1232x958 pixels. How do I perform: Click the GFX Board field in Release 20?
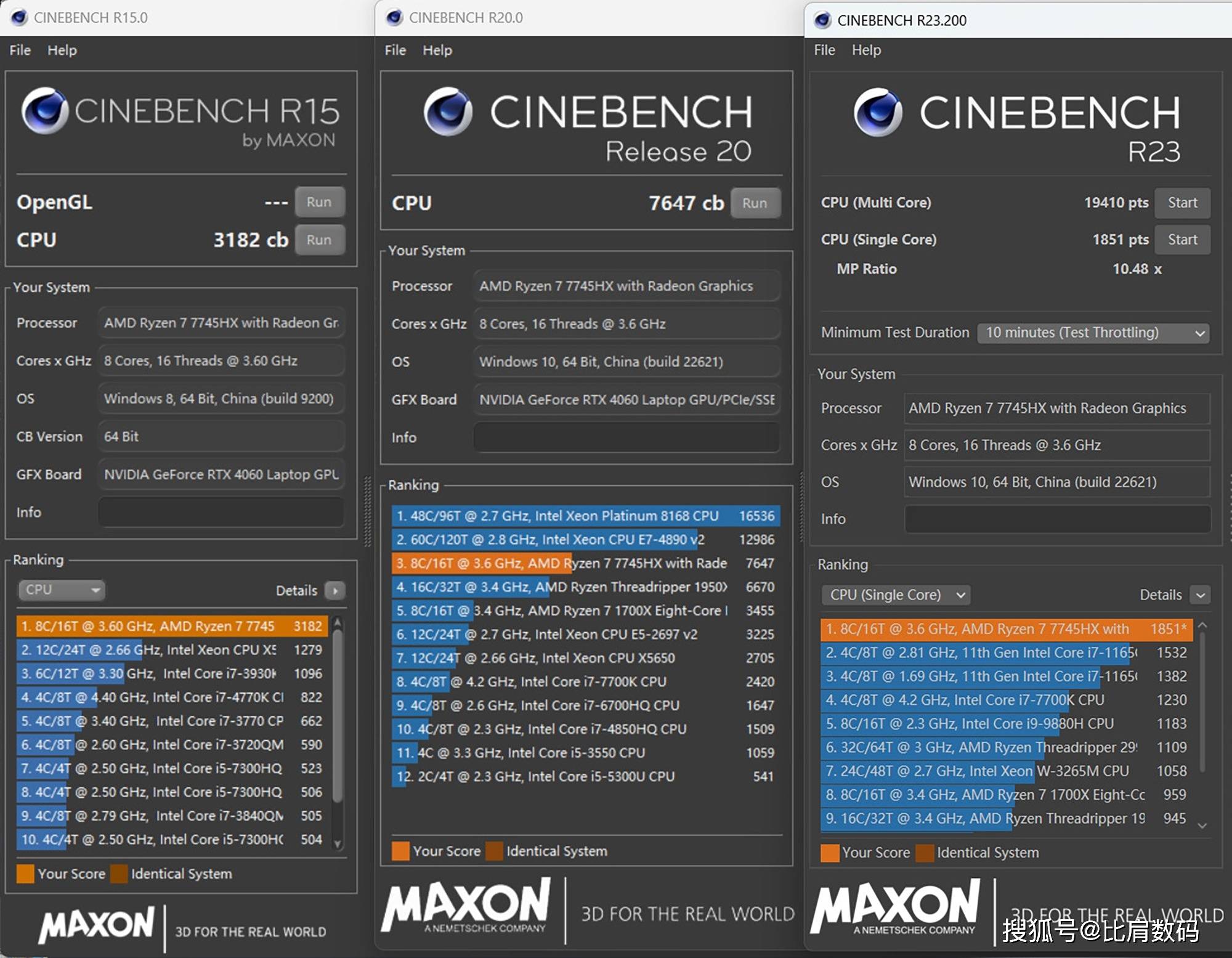point(626,400)
